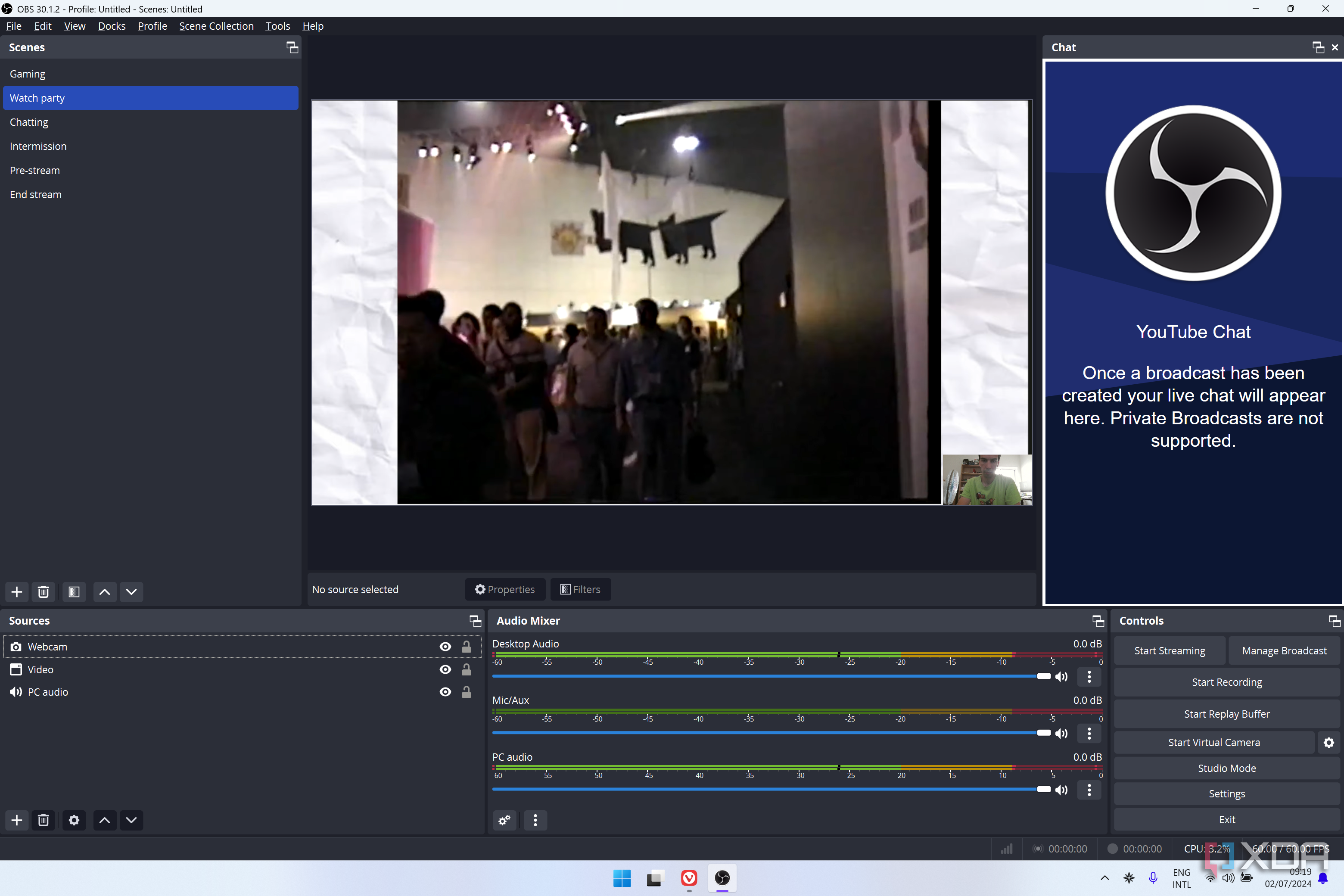Open Desktop Audio options three-dot menu
The height and width of the screenshot is (896, 1344).
(1089, 677)
